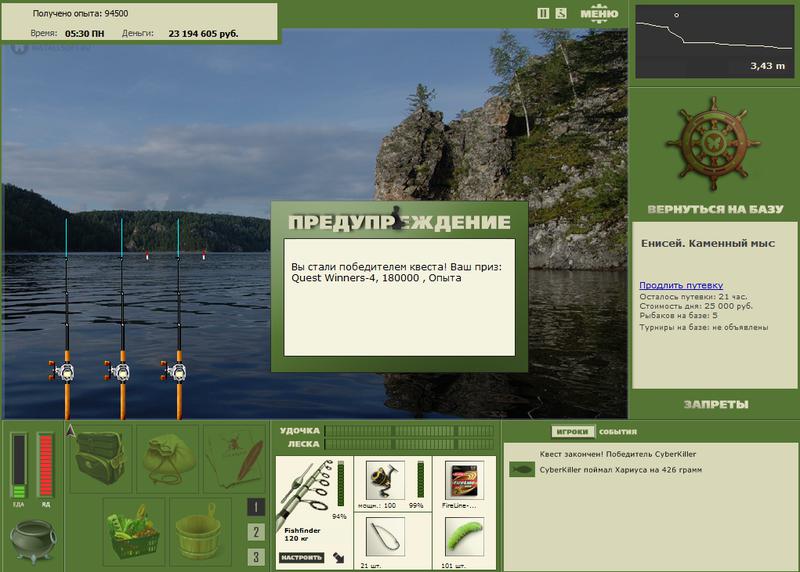
Task: Click the left red float on the water
Action: [x=147, y=255]
